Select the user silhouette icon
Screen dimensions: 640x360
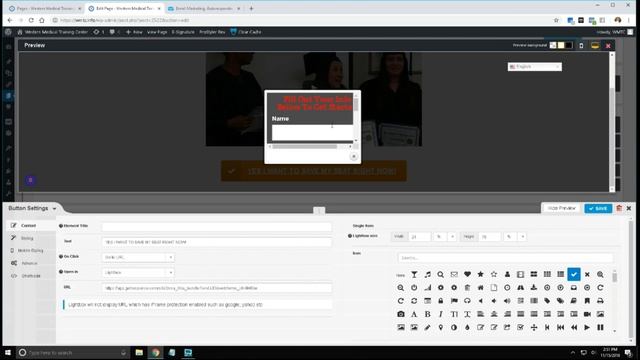(507, 274)
